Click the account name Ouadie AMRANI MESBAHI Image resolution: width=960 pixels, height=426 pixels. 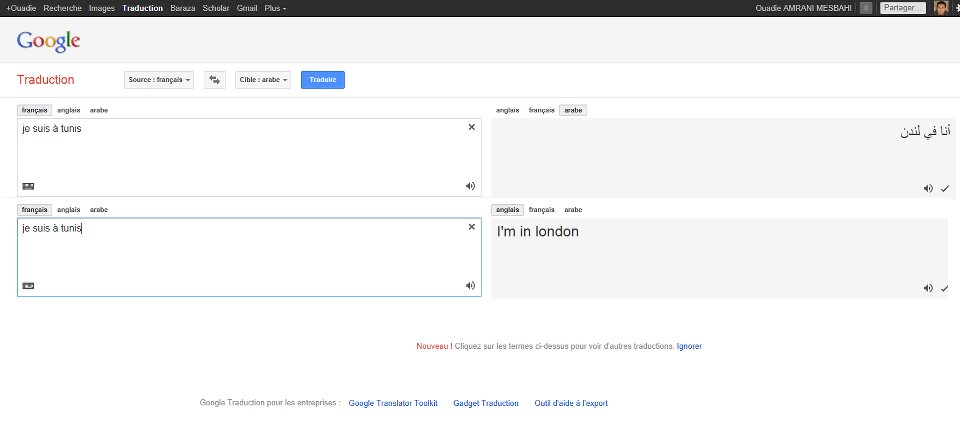[803, 8]
